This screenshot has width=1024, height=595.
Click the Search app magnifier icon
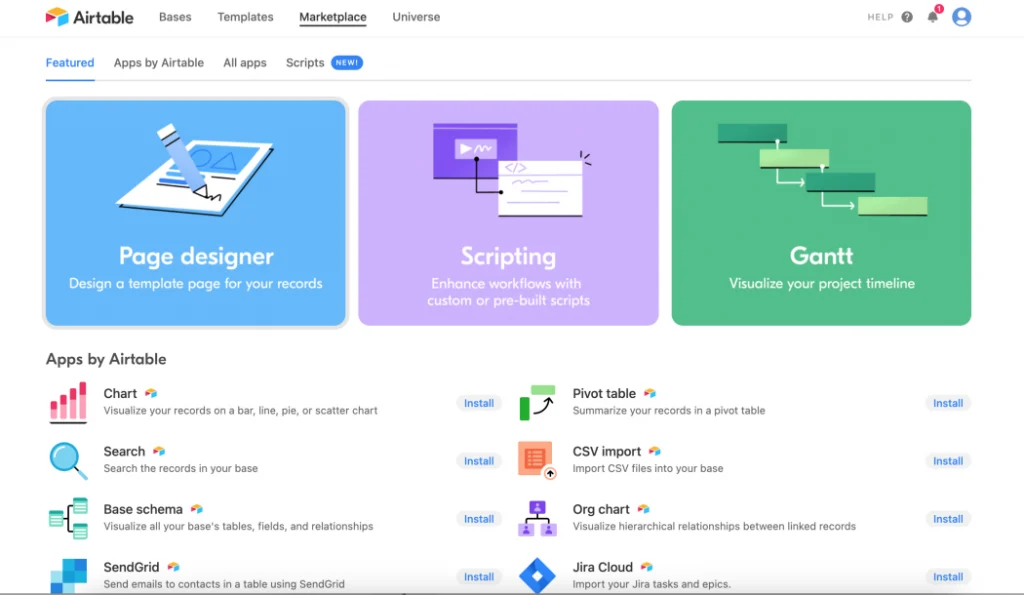68,460
